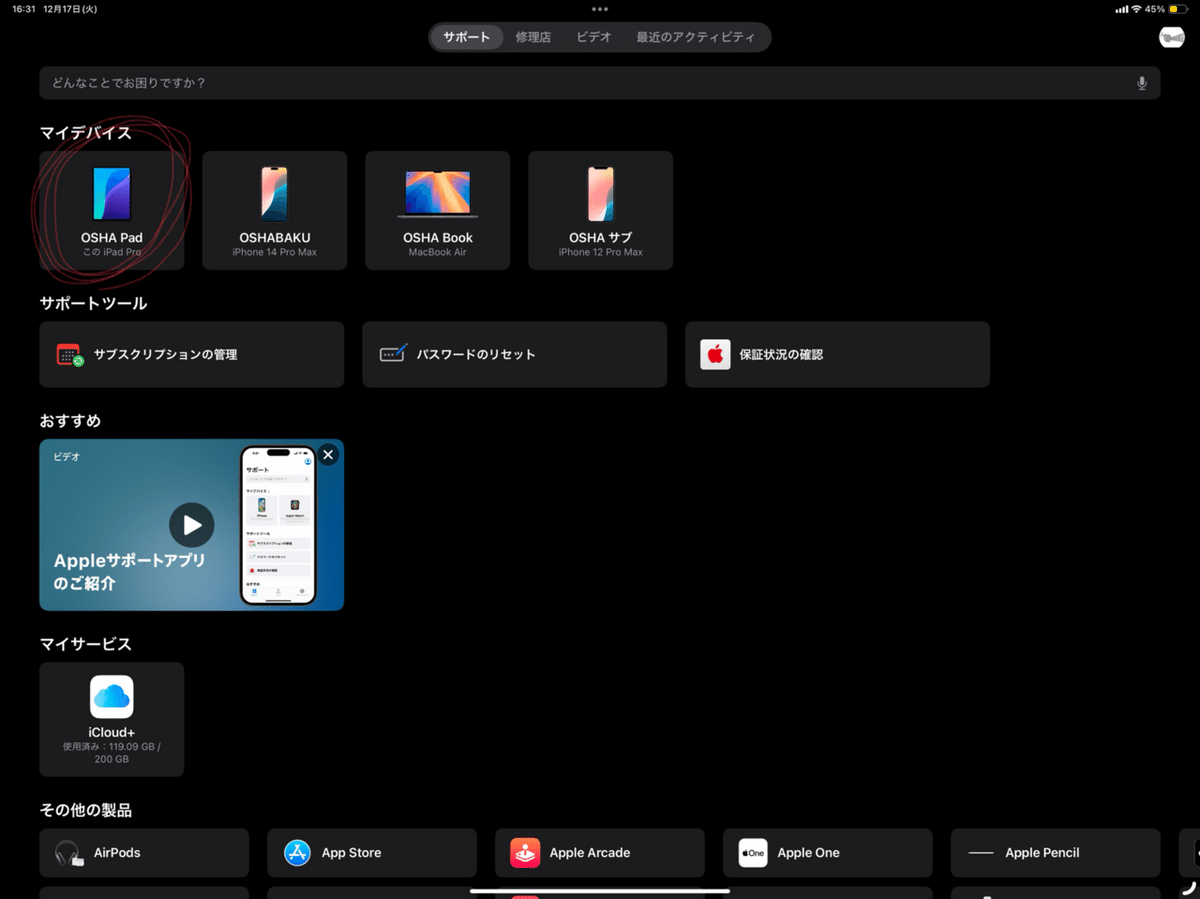Open 保証状況の確認
The width and height of the screenshot is (1200, 899).
pos(838,354)
